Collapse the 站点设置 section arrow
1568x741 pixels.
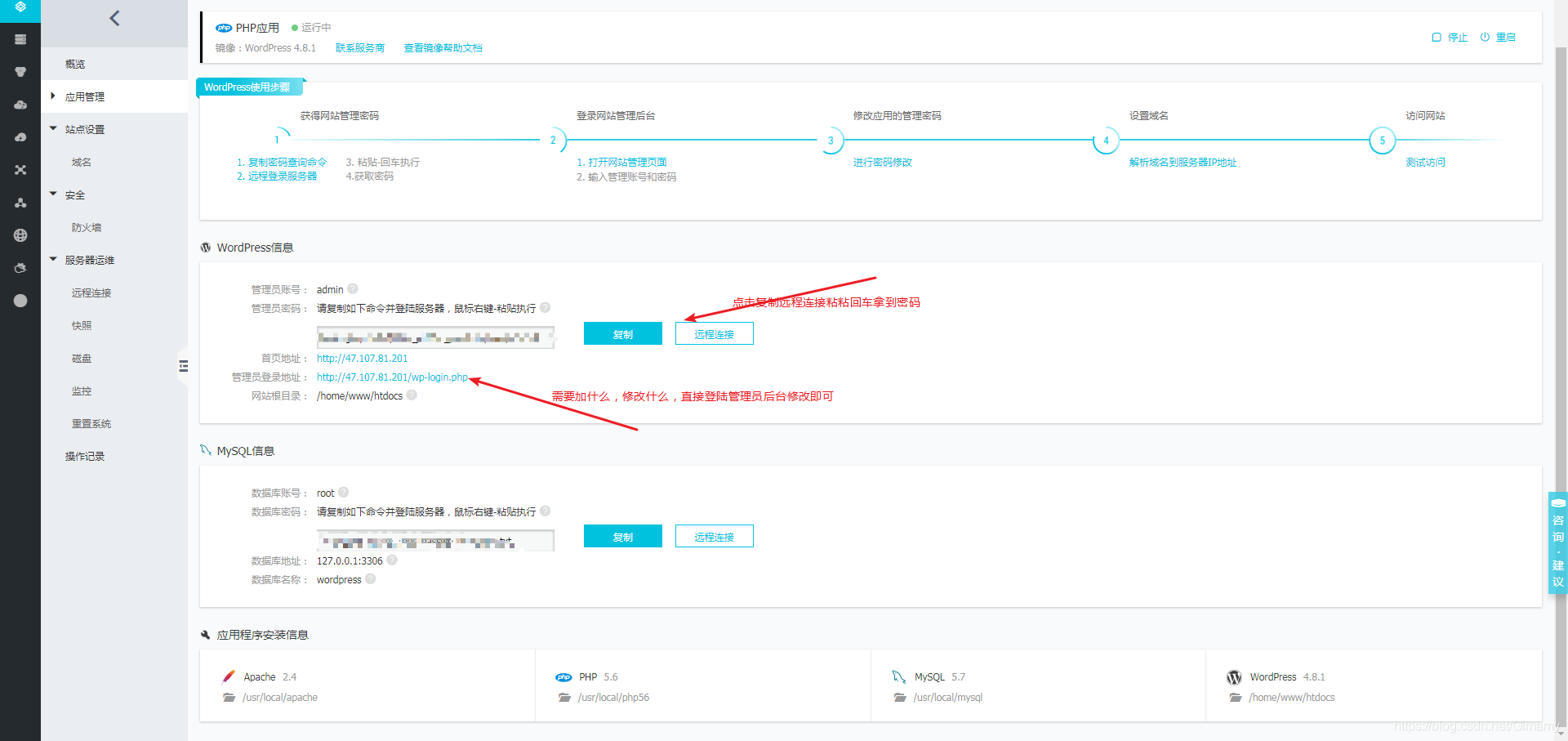tap(53, 128)
